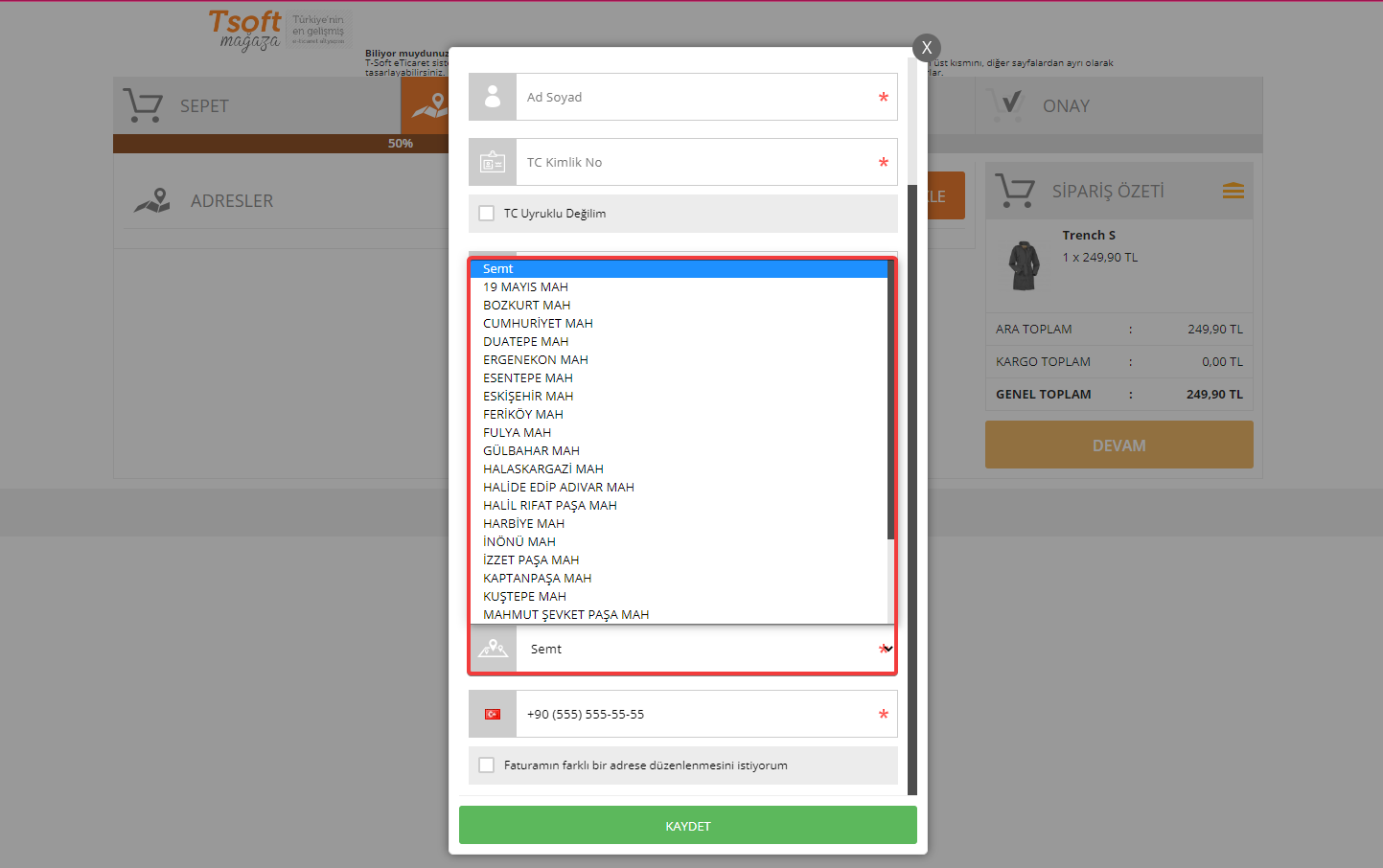Select DUATEPE MAH option
Viewport: 1383px width, 868px height.
(680, 342)
